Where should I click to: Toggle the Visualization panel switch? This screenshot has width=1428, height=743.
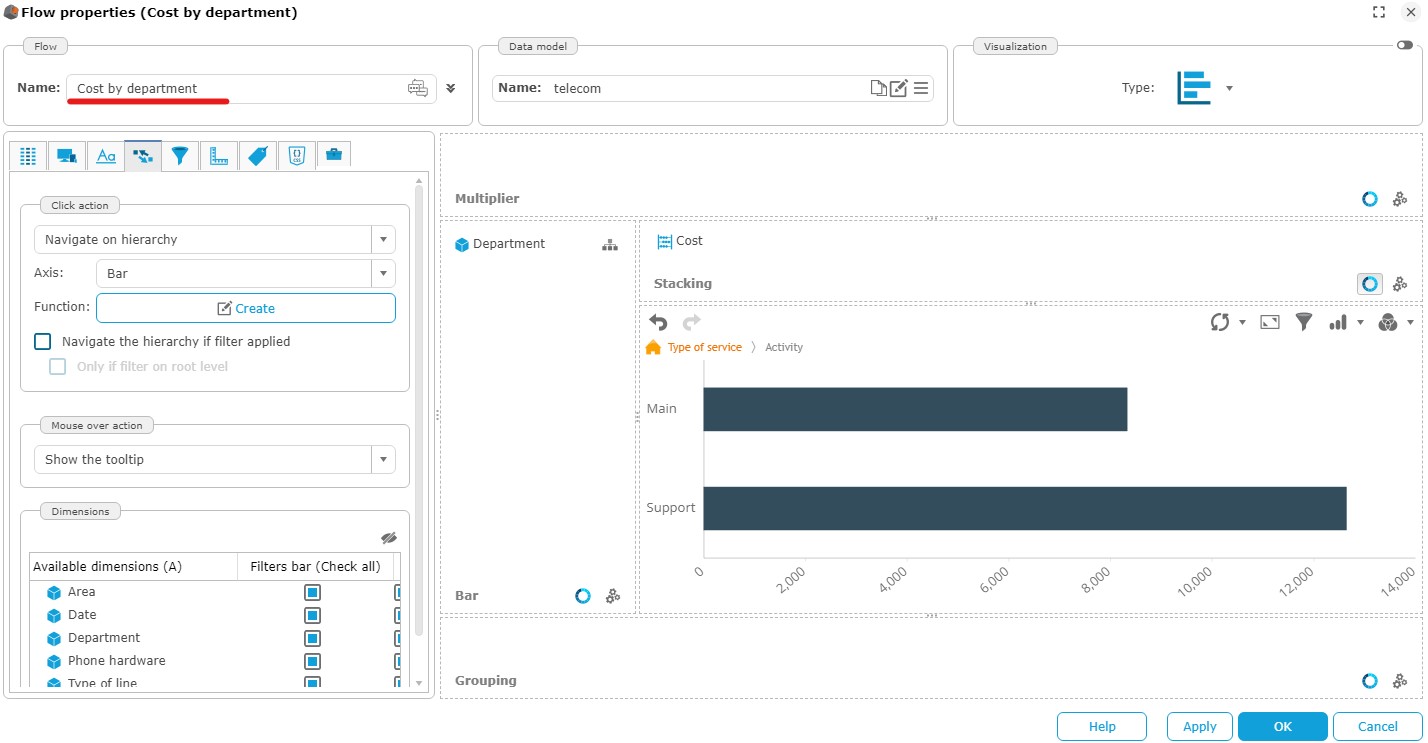tap(1405, 46)
